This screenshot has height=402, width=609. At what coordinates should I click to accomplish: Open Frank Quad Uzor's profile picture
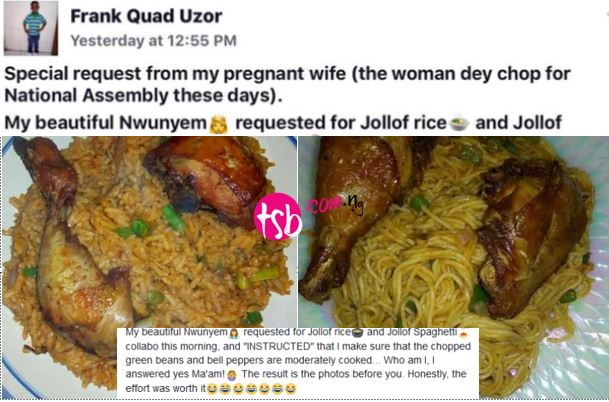tap(31, 28)
